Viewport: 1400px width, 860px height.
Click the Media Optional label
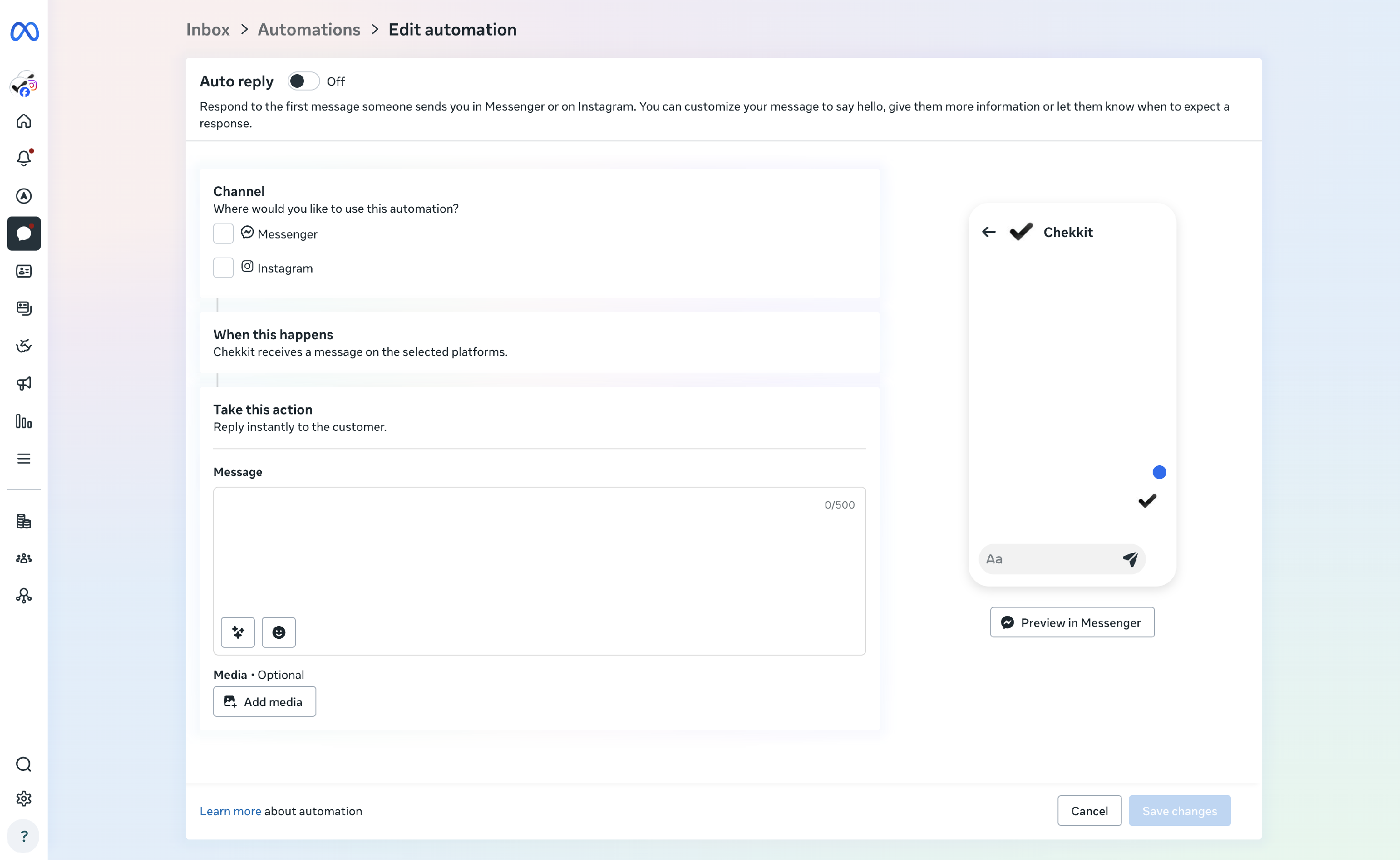click(x=259, y=675)
